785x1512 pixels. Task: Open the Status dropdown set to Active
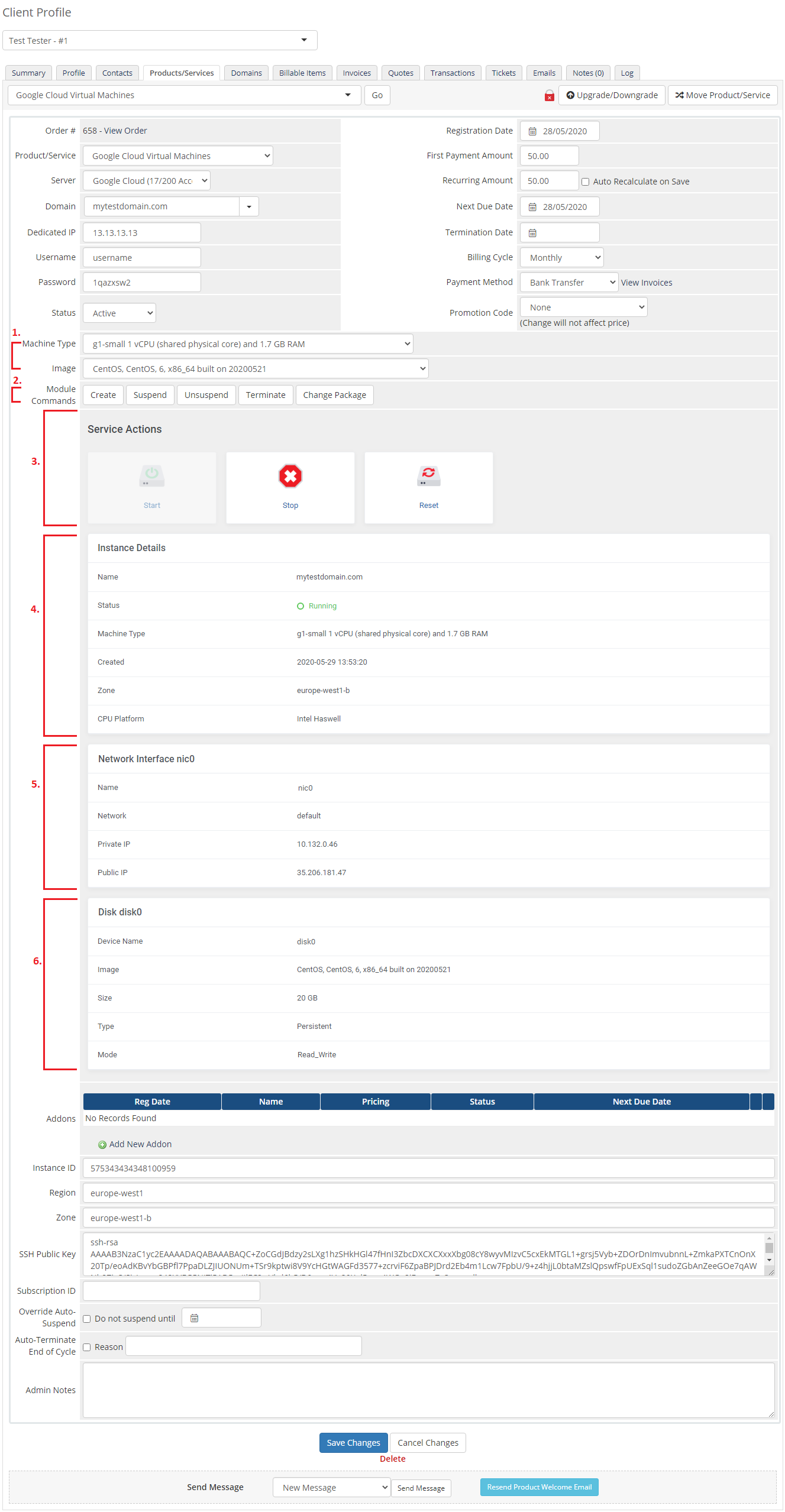point(119,313)
